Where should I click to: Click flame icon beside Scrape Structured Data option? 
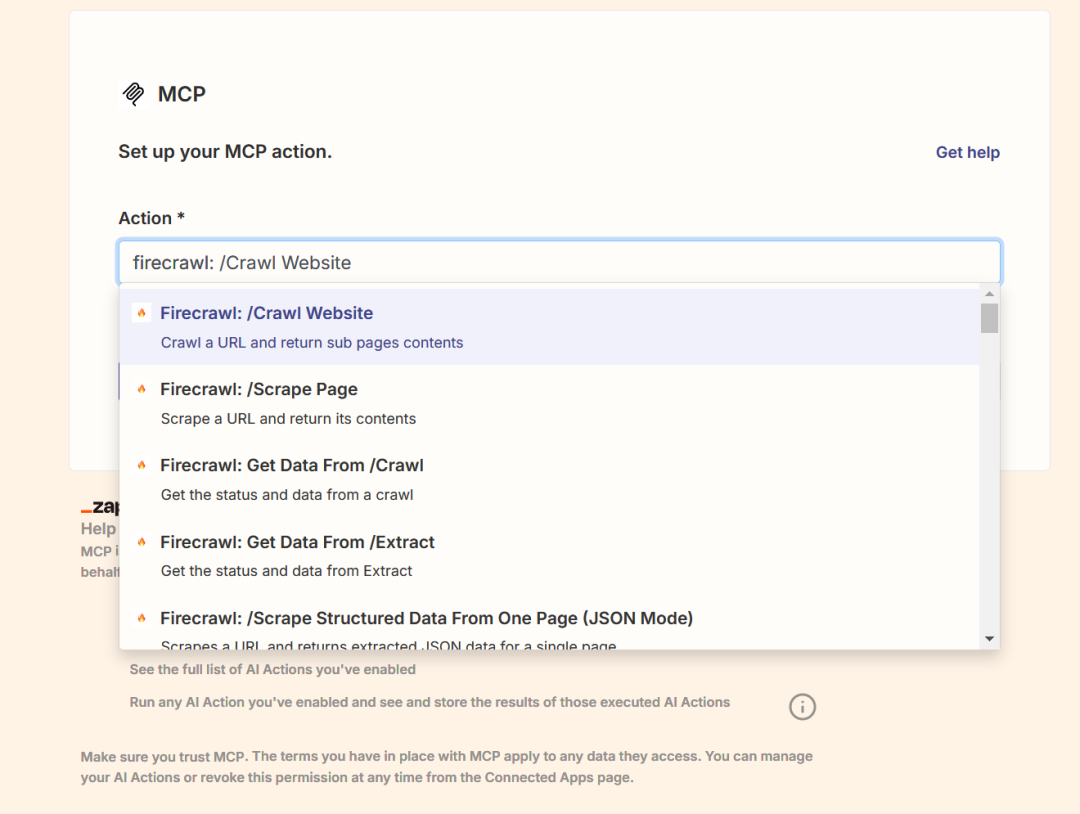pos(141,618)
